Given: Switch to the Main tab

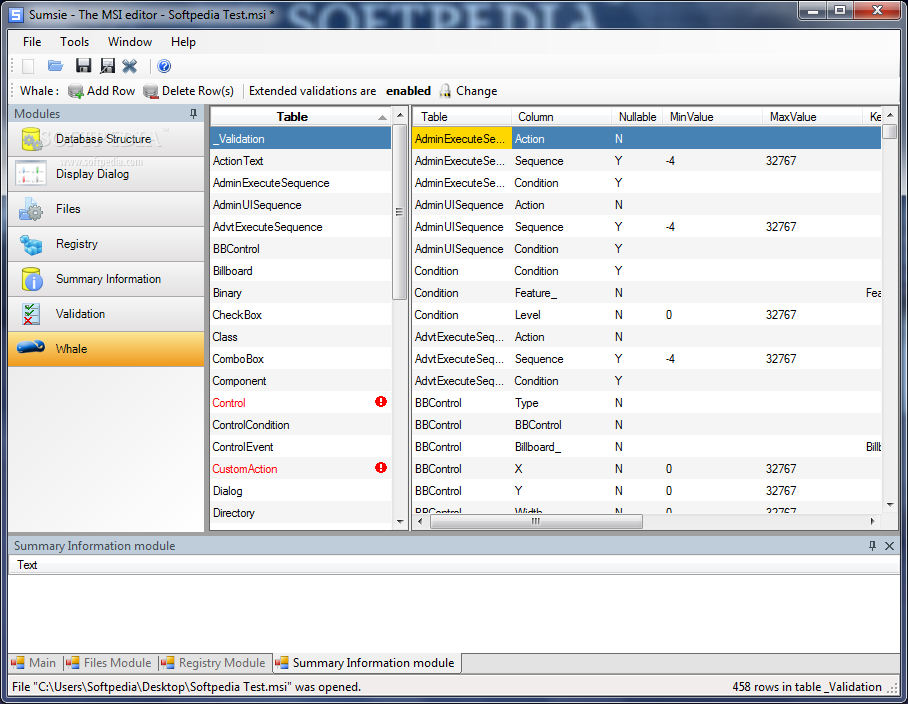Looking at the screenshot, I should tap(34, 663).
